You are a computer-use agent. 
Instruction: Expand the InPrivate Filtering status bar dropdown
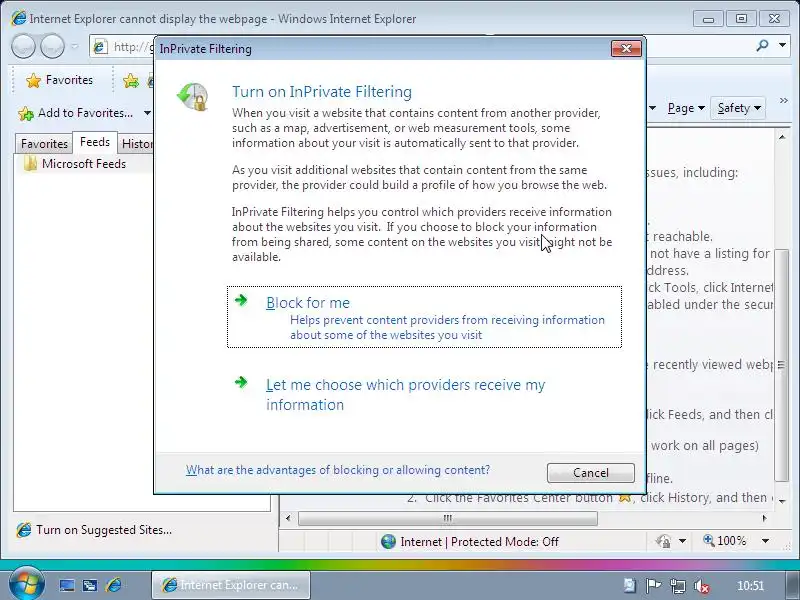point(682,541)
